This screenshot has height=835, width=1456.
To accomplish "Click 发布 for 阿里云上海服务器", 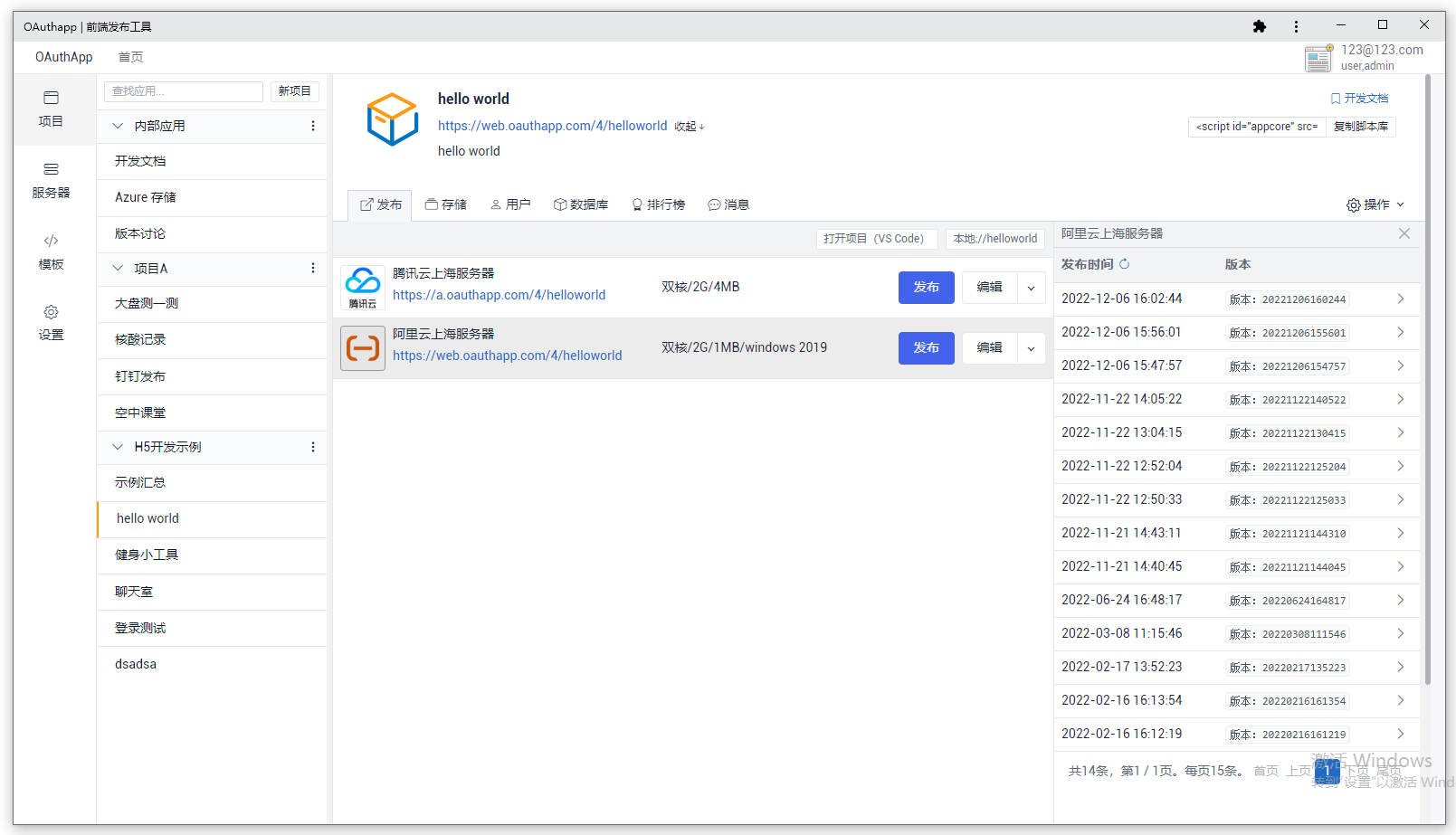I will click(926, 347).
